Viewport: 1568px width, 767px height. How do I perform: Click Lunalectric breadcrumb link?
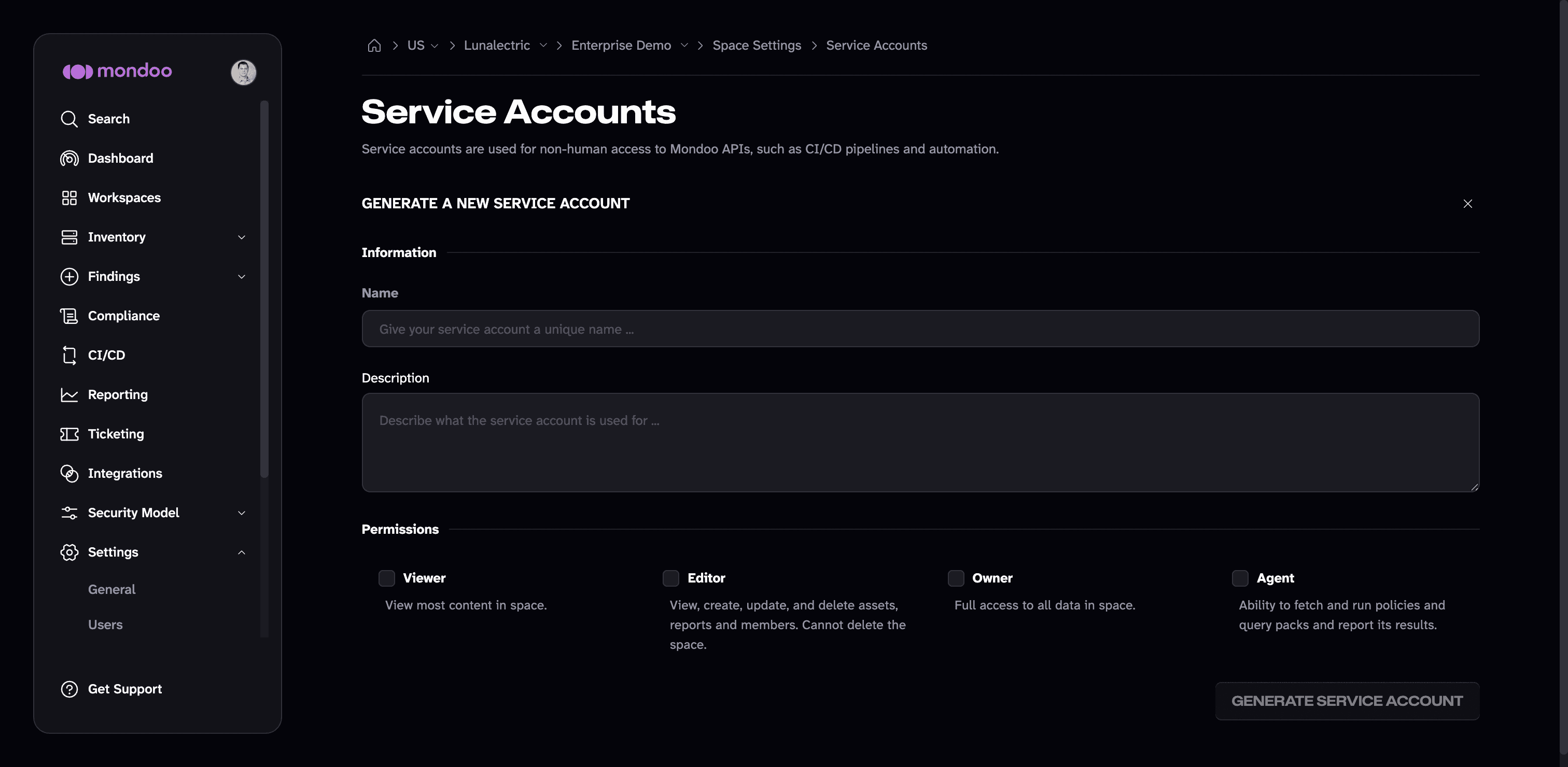coord(497,46)
